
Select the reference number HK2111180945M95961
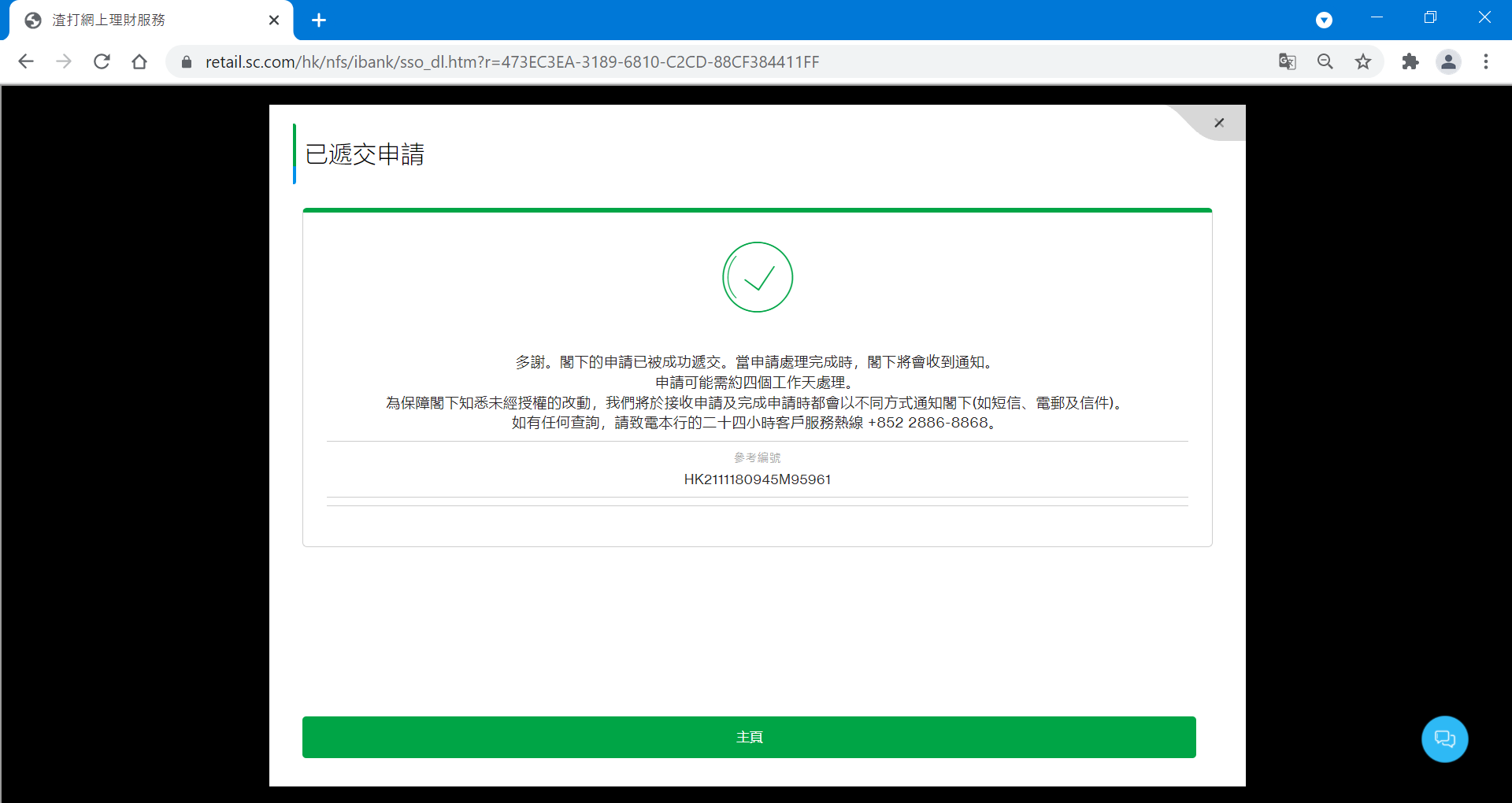[x=757, y=479]
